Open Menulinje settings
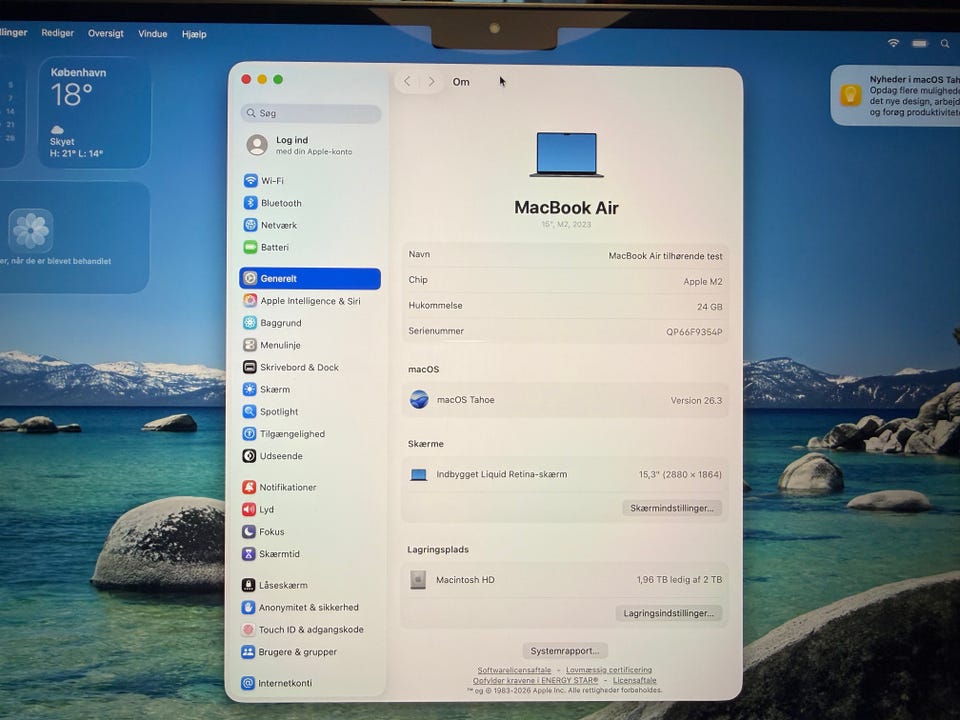The height and width of the screenshot is (720, 960). tap(272, 345)
